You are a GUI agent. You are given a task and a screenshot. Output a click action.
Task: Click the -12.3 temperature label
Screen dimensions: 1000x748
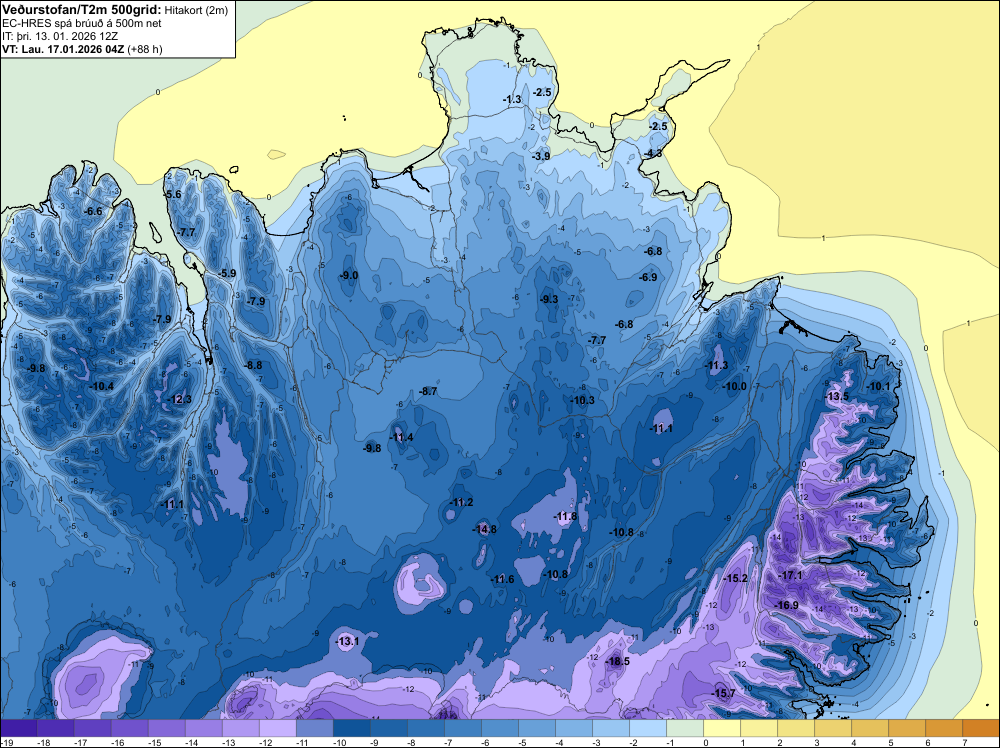click(180, 399)
